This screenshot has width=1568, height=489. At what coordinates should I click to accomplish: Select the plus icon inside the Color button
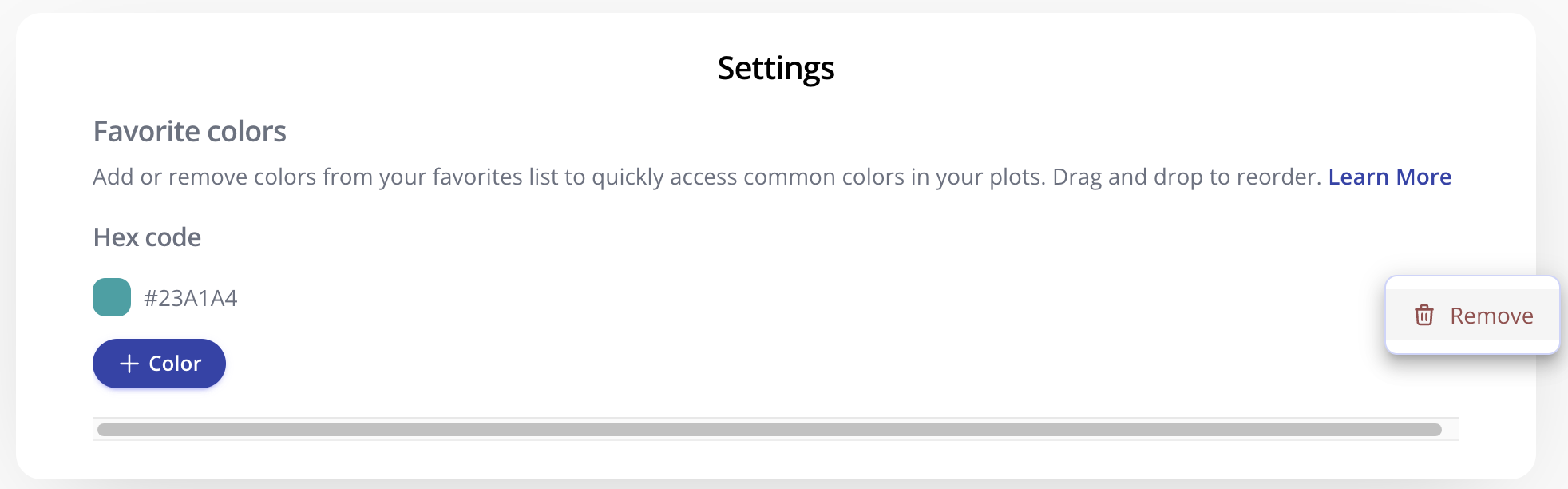128,364
